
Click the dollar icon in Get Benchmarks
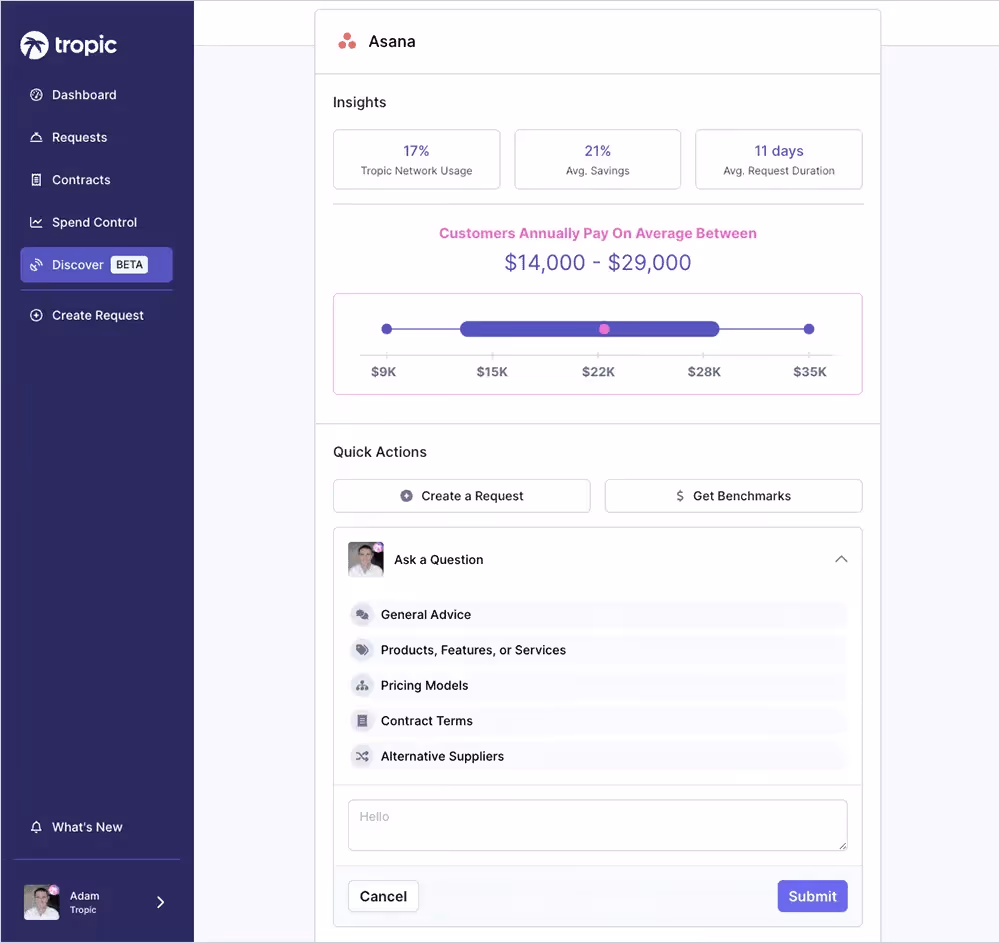pyautogui.click(x=680, y=496)
